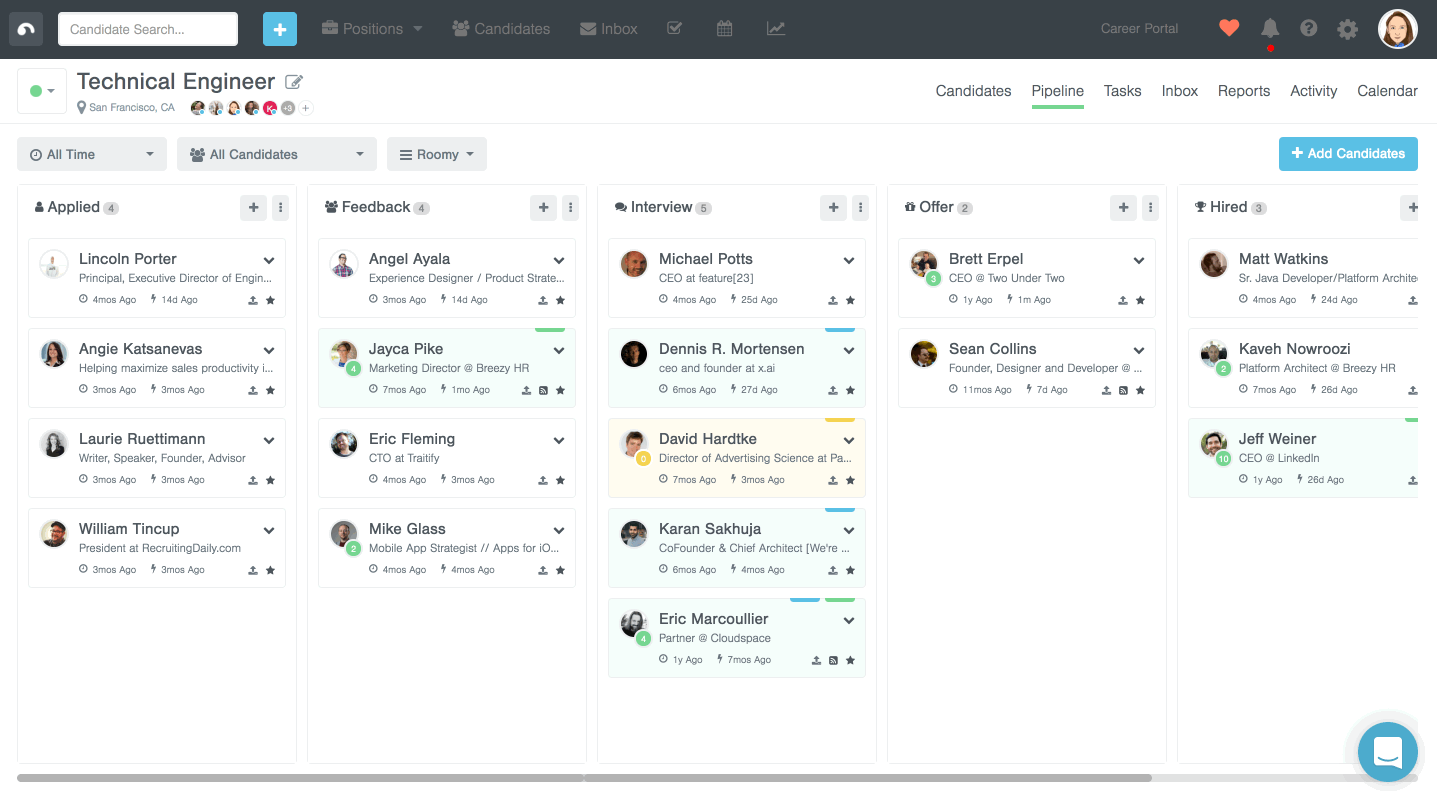Open the All Time filter dropdown
This screenshot has height=794, width=1437.
92,154
